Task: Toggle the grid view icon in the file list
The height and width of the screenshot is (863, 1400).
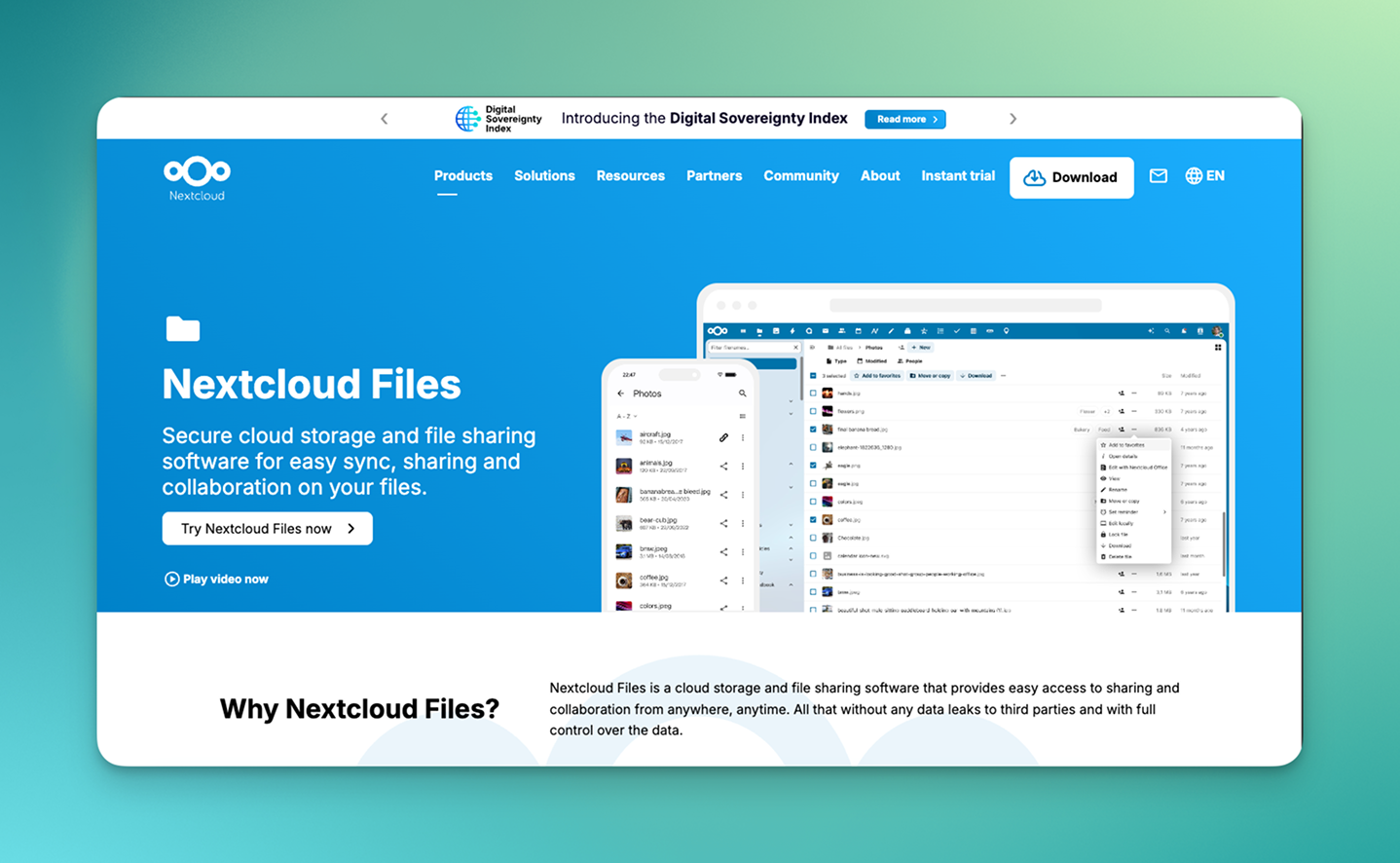Action: click(1218, 348)
